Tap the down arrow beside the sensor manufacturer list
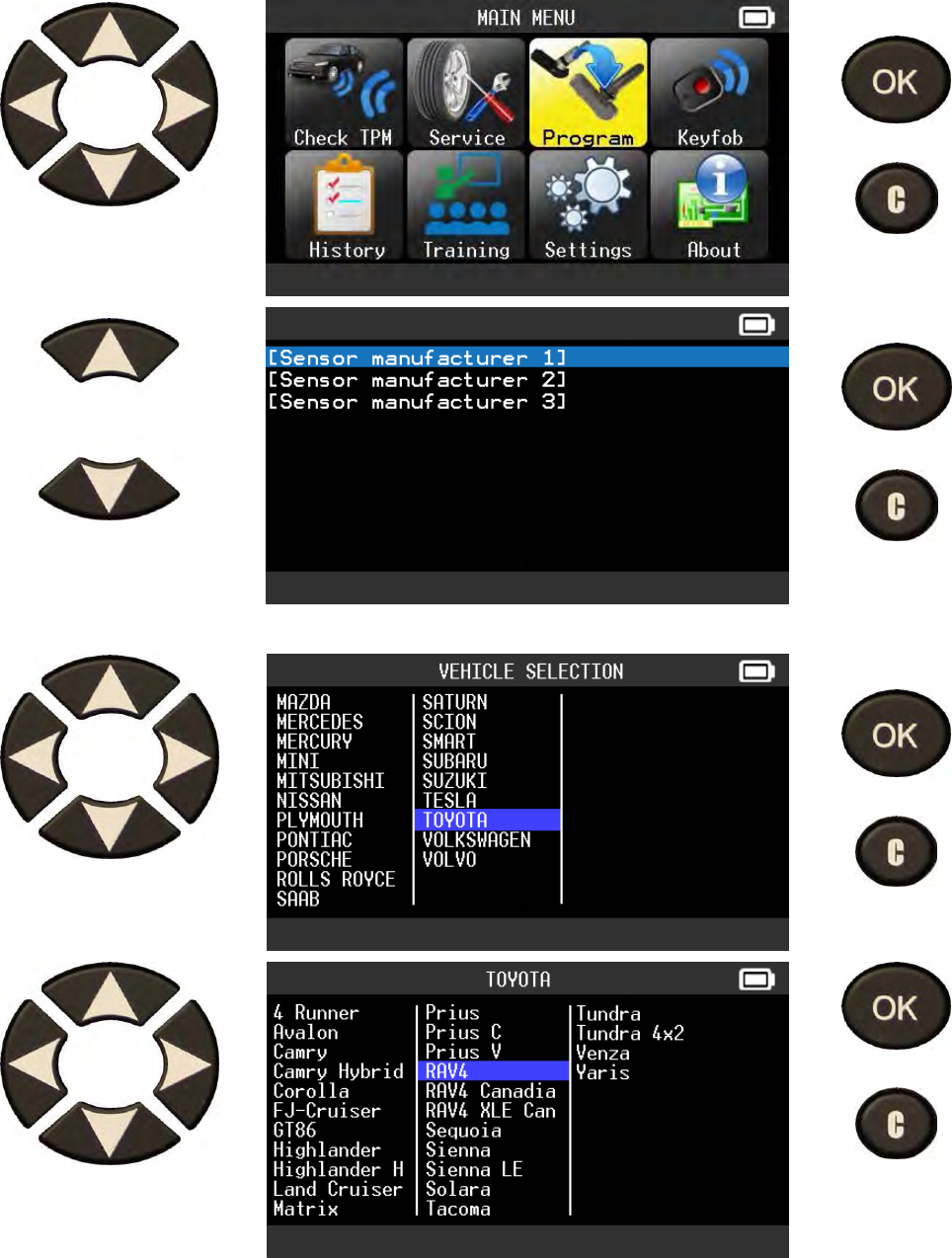Screen dimensions: 952x1258 109,487
